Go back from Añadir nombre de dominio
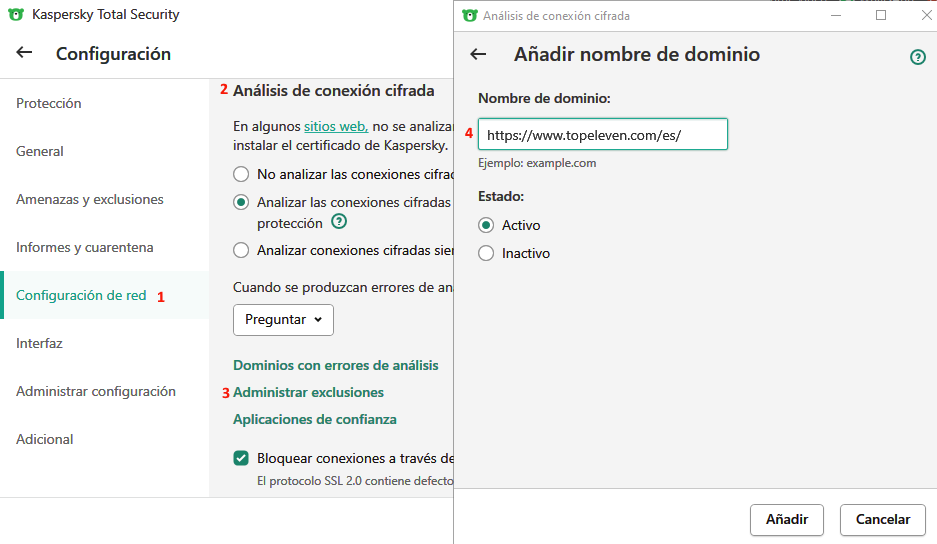Screen dimensions: 937x544 (478, 54)
